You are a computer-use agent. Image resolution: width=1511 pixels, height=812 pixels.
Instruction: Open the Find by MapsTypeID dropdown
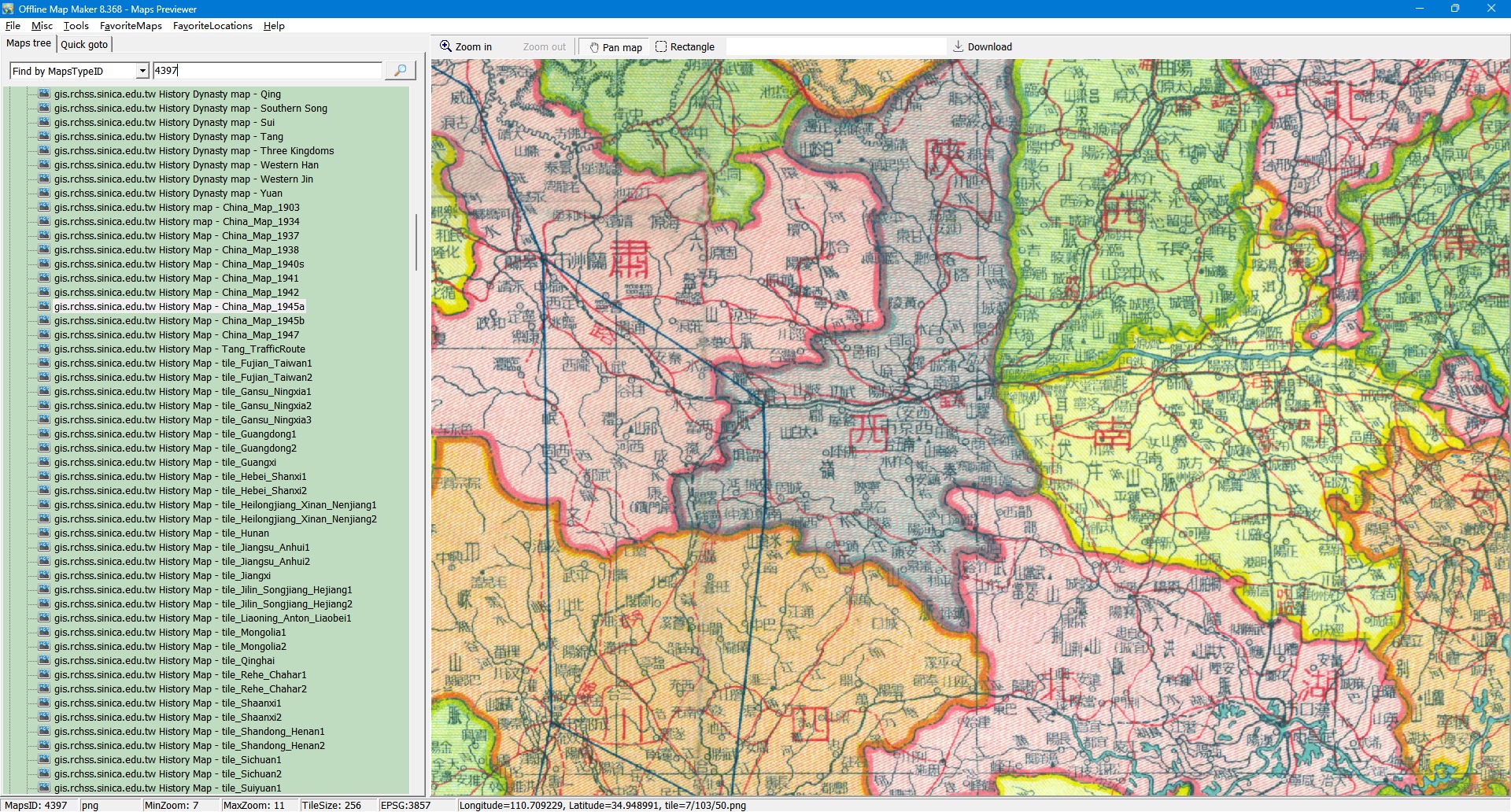coord(142,71)
